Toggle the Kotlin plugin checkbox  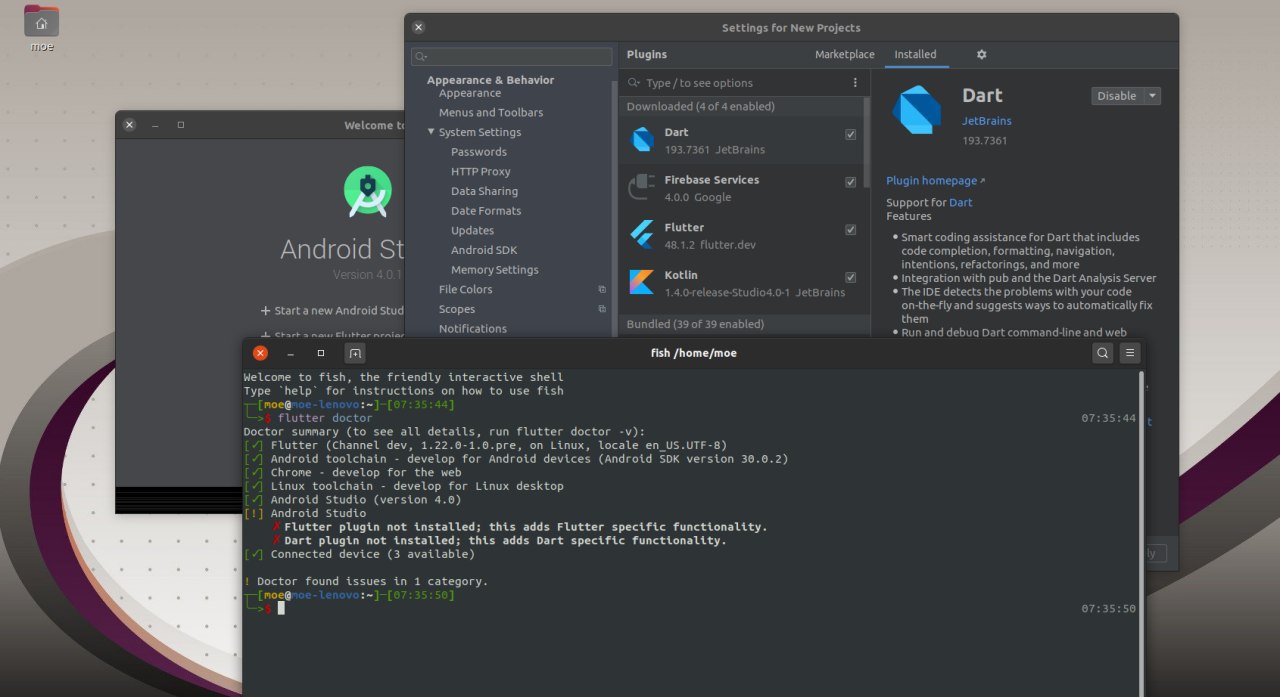click(850, 277)
